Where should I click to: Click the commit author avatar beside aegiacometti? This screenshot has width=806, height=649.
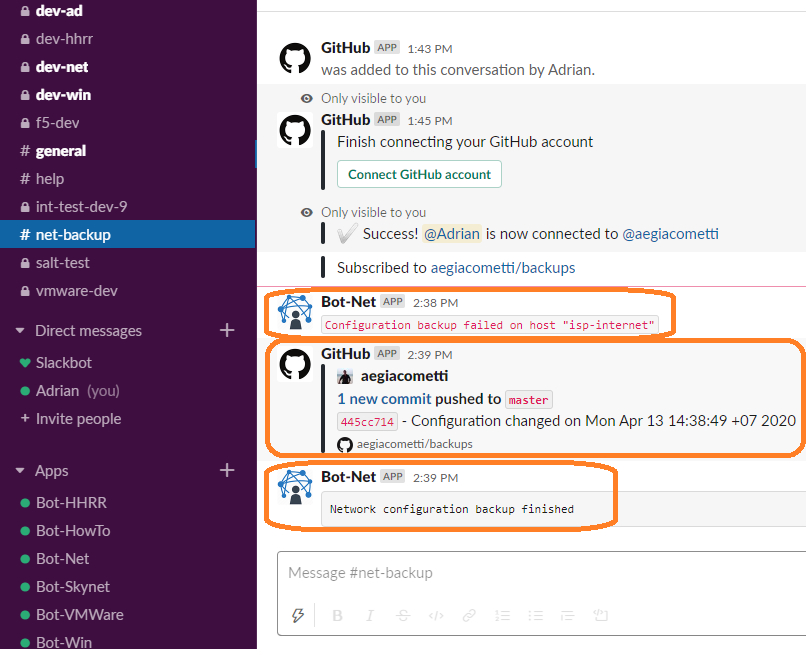(345, 377)
